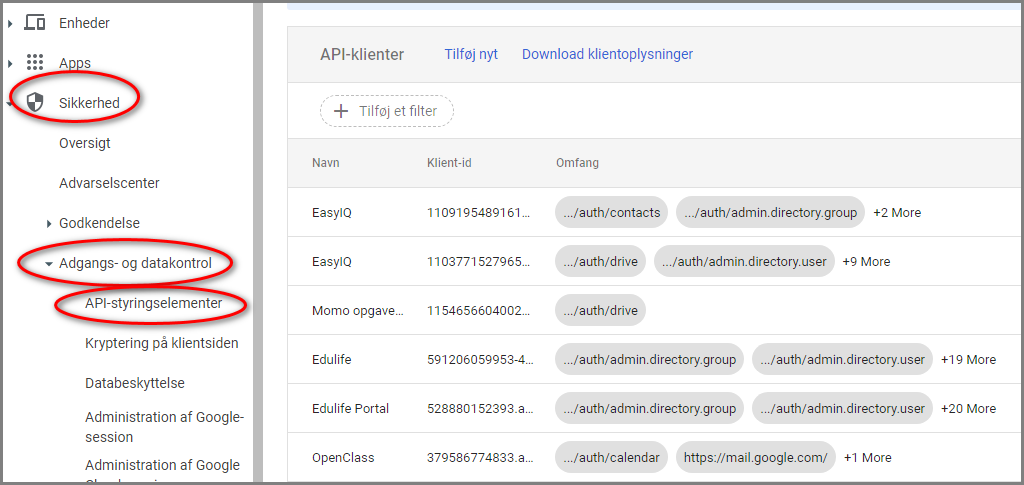
Task: Open Oversigt under Sikkerhed
Action: (85, 143)
